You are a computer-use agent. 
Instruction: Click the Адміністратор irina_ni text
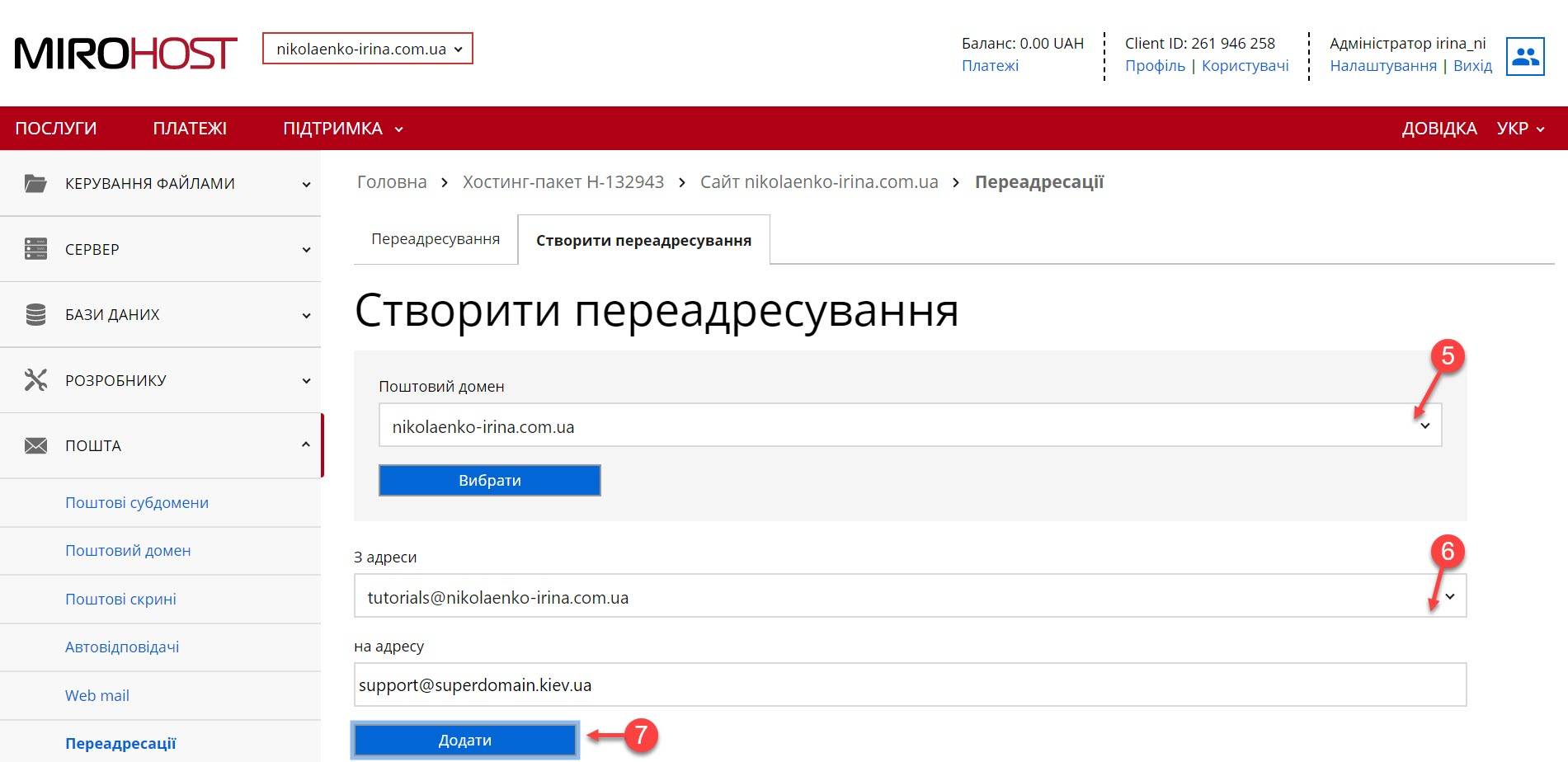(1407, 44)
